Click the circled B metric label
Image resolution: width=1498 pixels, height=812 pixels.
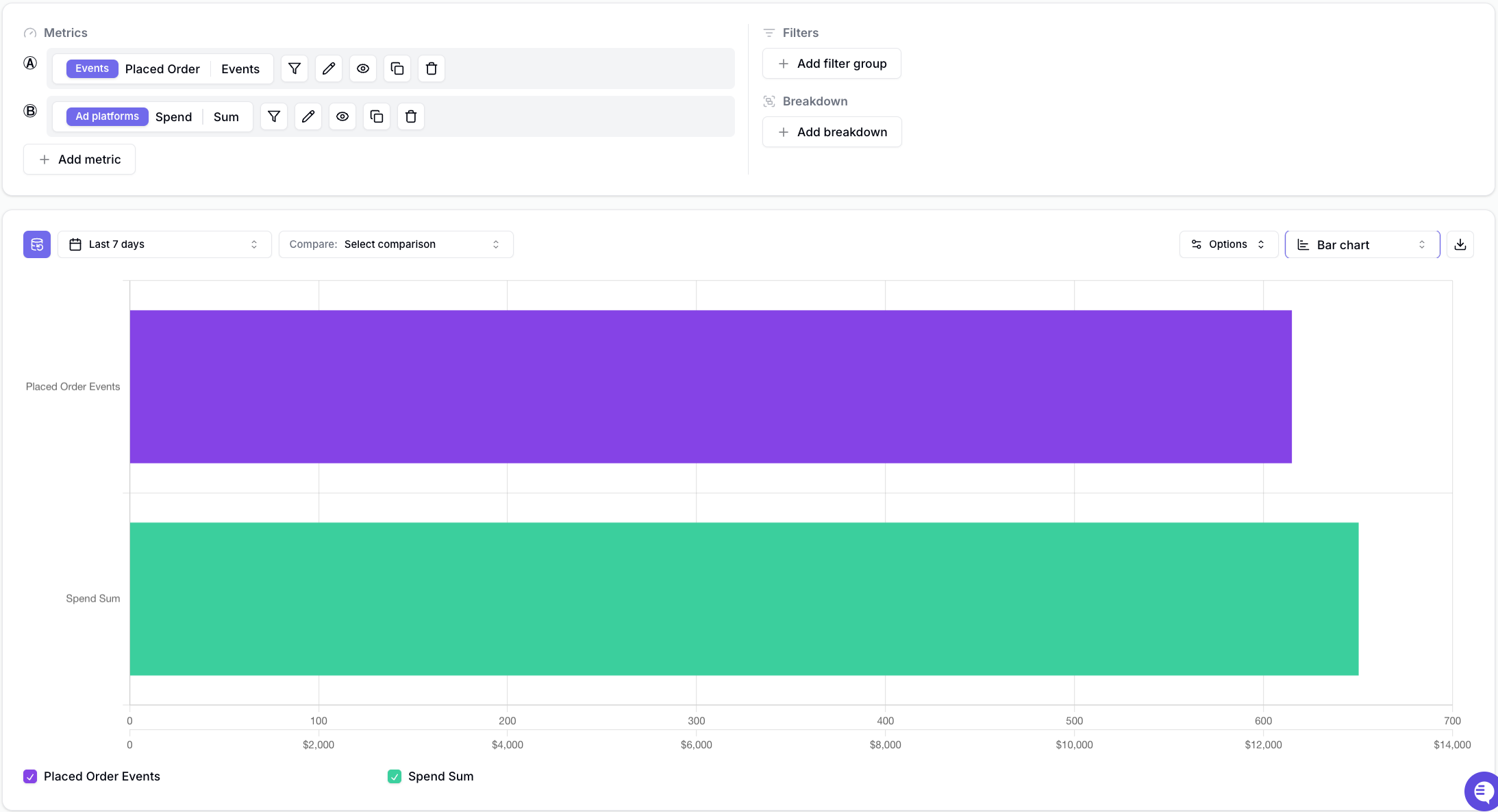point(30,111)
